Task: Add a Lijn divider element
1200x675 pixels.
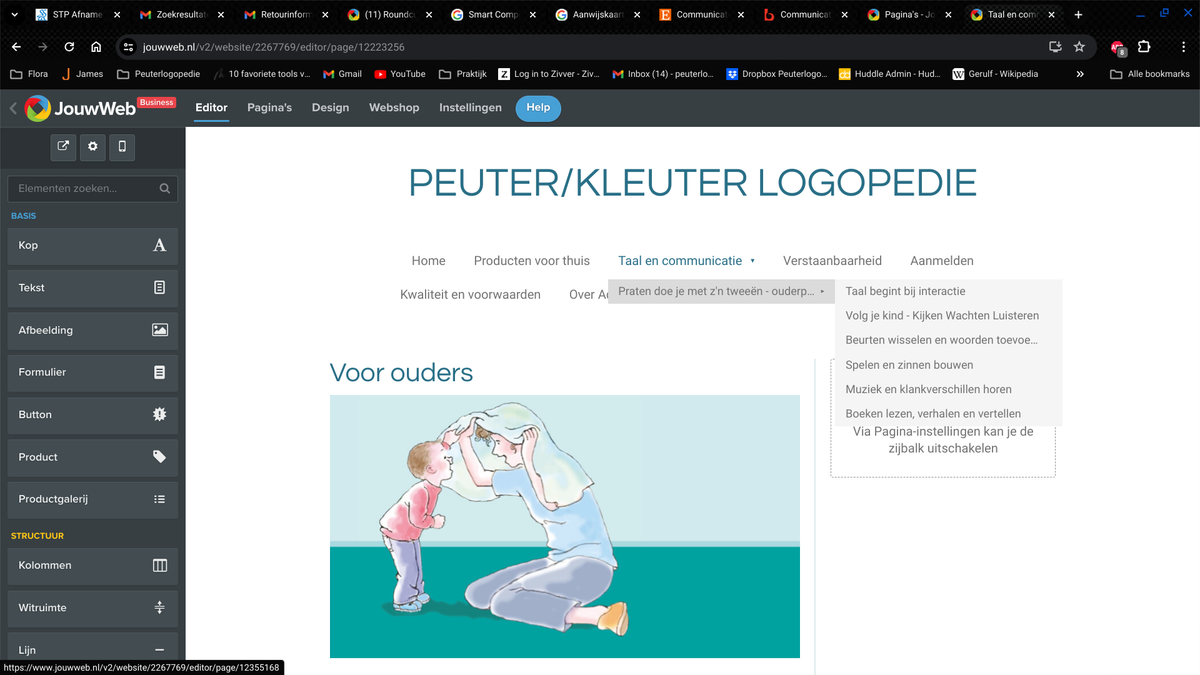Action: click(x=93, y=650)
